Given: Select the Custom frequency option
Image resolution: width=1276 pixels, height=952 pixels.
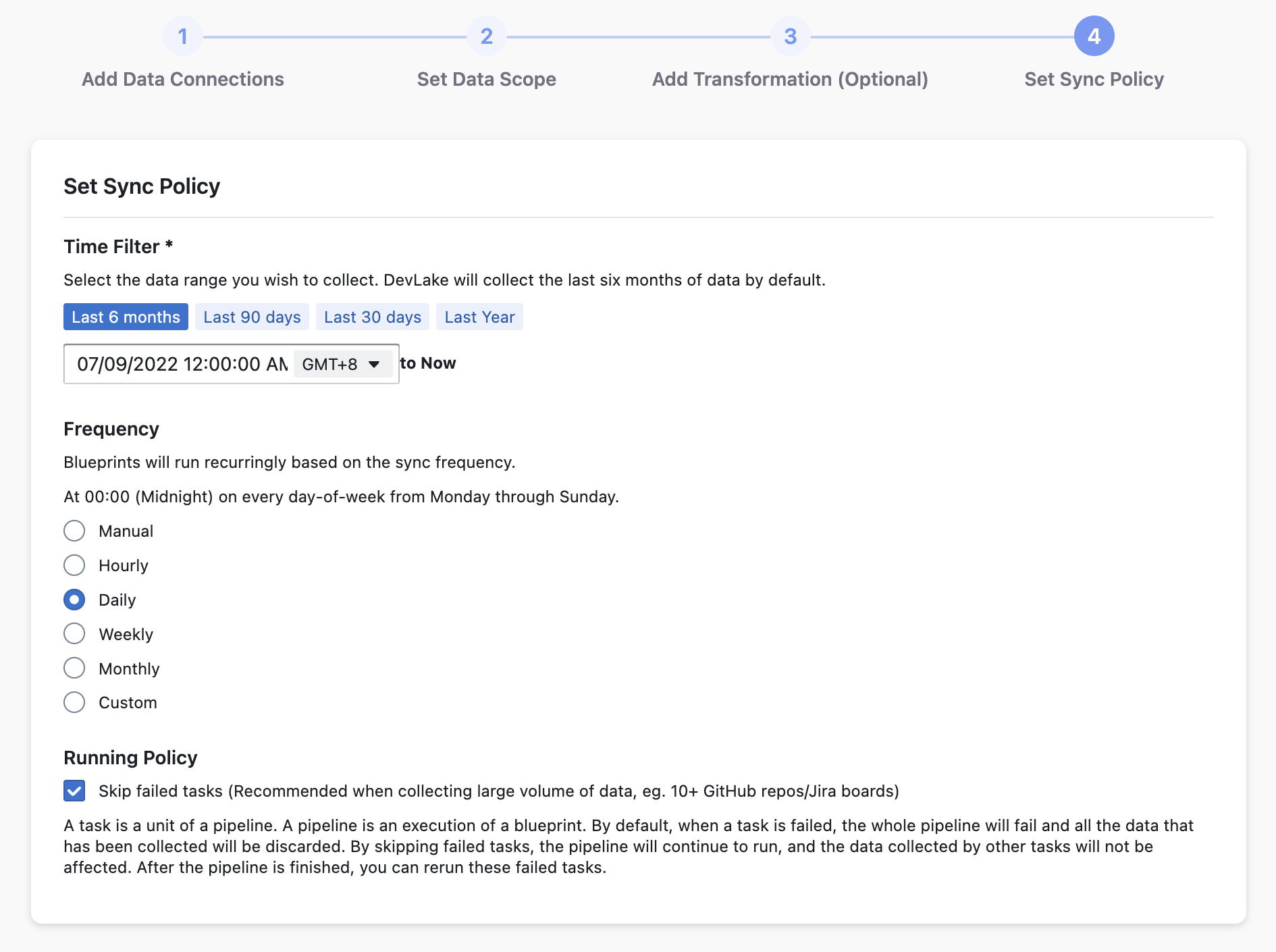Looking at the screenshot, I should 74,702.
